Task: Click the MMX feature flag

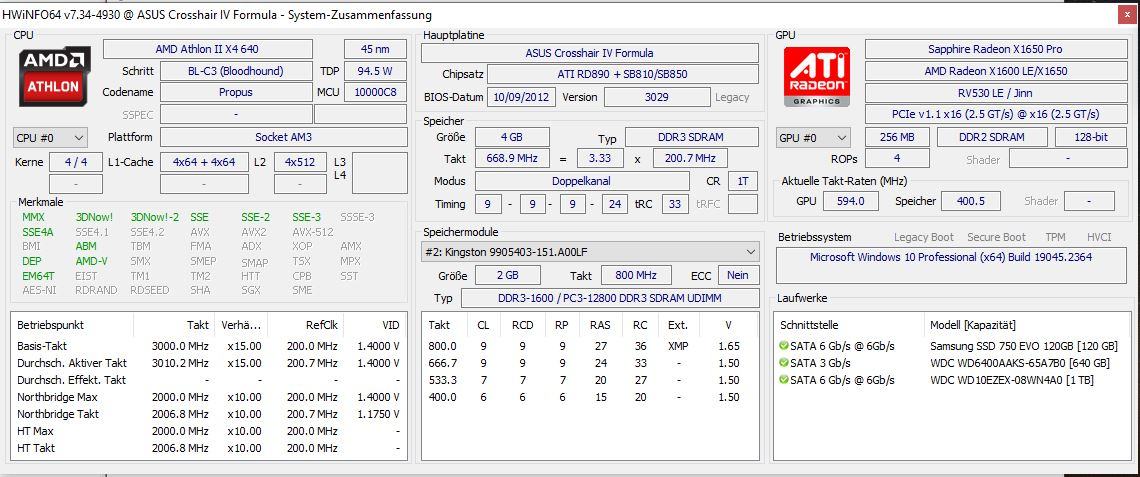Action: 33,217
